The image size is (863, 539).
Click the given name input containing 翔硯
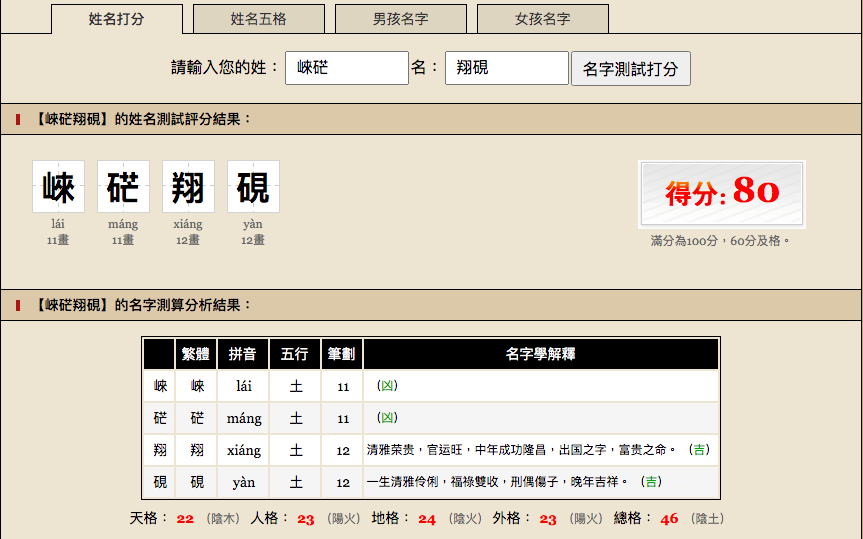[506, 68]
